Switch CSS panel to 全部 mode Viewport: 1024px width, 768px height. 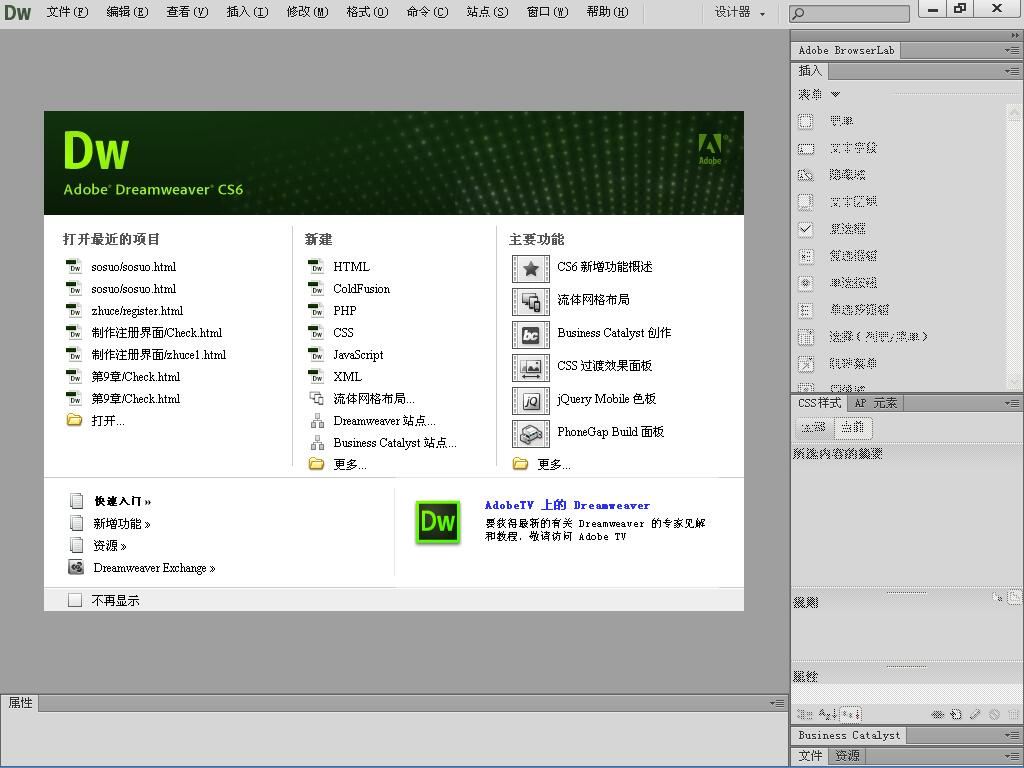pos(814,427)
